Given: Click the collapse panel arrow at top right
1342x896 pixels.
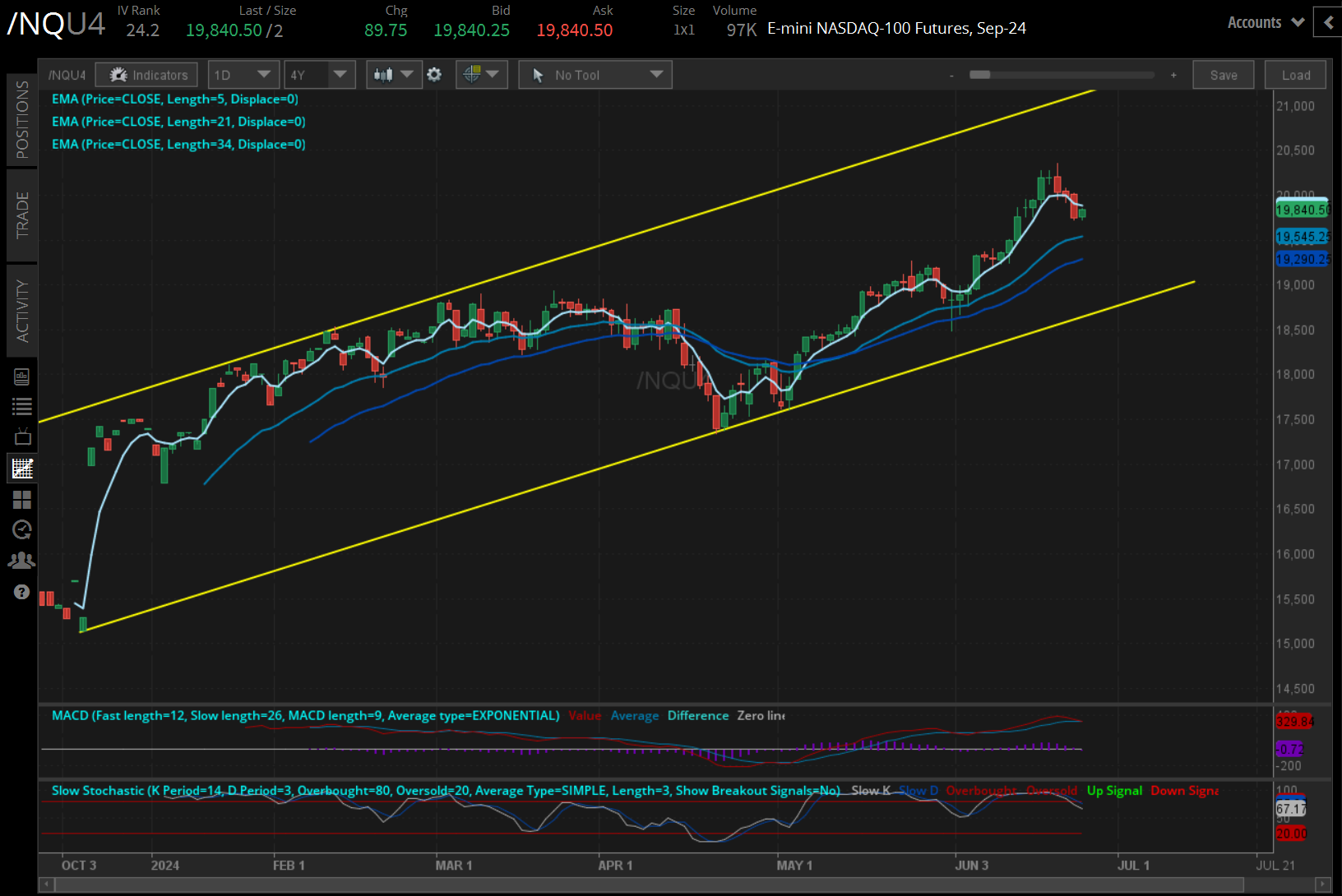Looking at the screenshot, I should click(1328, 22).
